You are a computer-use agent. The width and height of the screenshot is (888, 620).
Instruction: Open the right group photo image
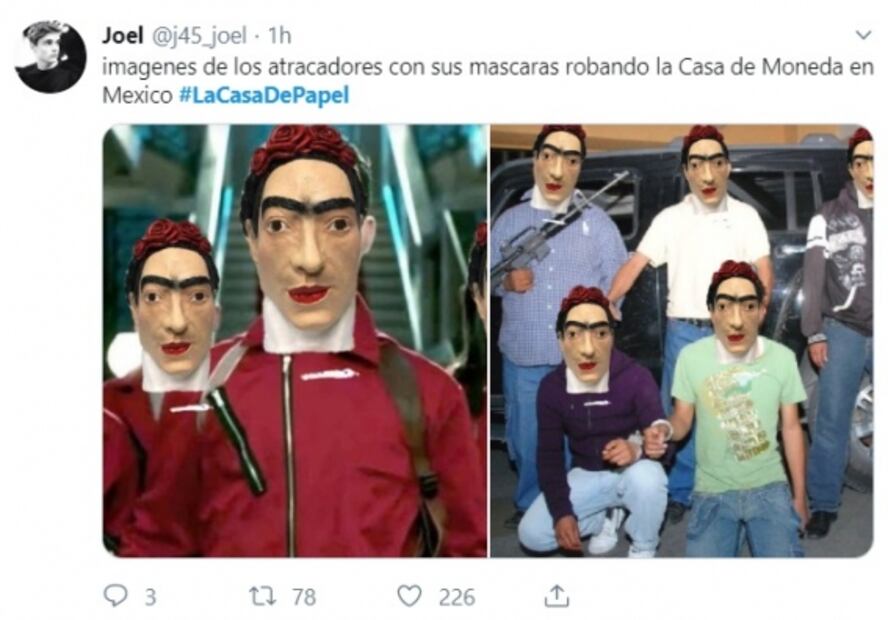click(x=682, y=341)
